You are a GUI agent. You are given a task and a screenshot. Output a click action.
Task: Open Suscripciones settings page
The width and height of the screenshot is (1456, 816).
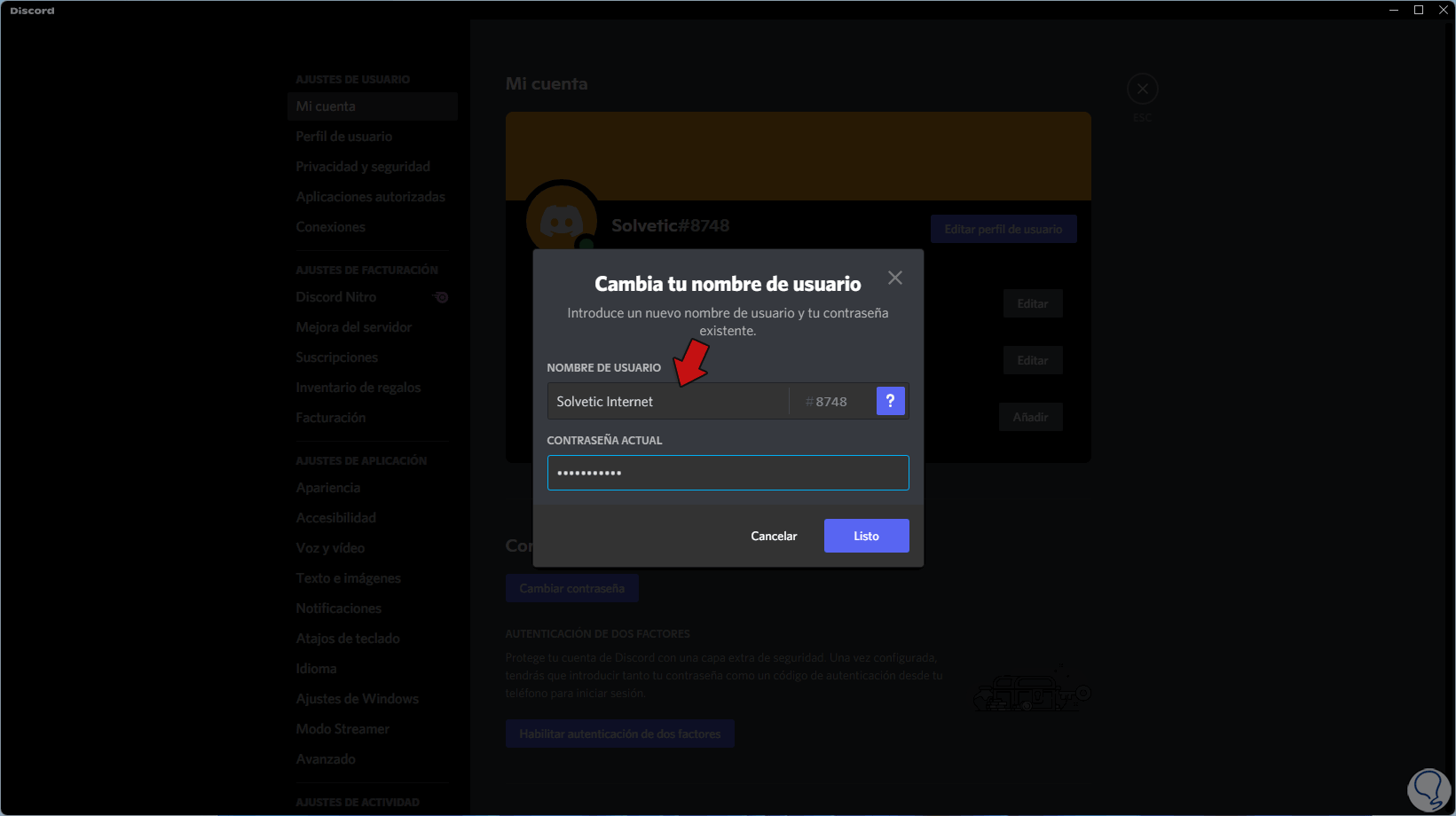pyautogui.click(x=373, y=357)
